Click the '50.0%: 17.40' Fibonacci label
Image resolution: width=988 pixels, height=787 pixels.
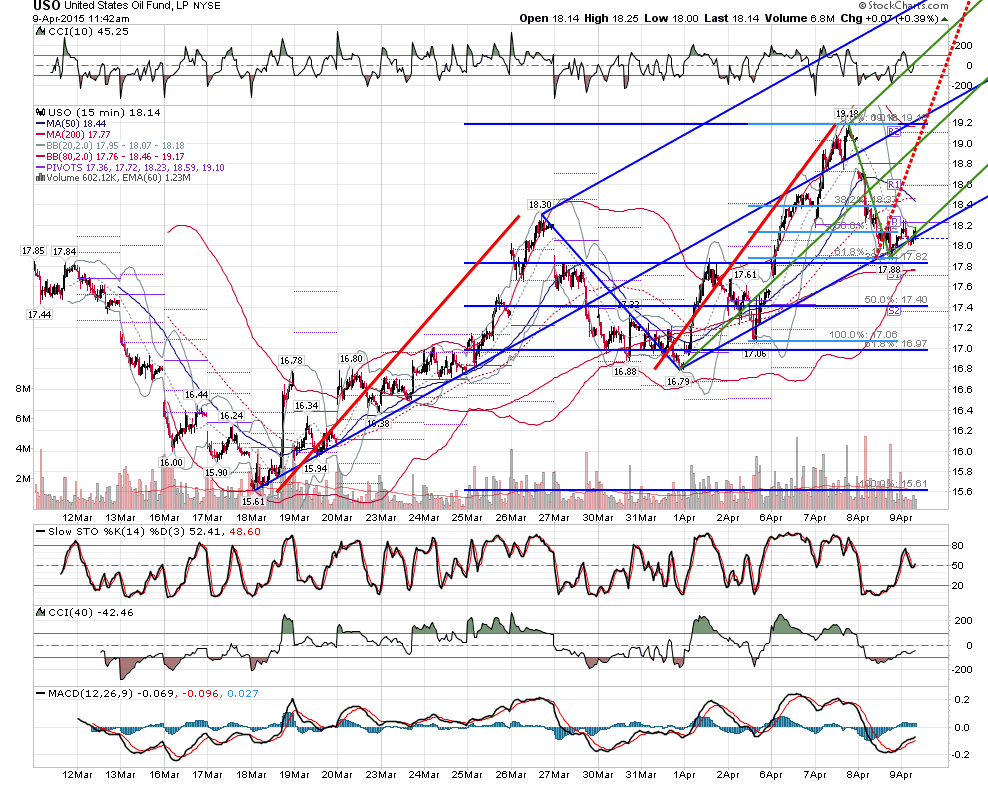click(895, 300)
